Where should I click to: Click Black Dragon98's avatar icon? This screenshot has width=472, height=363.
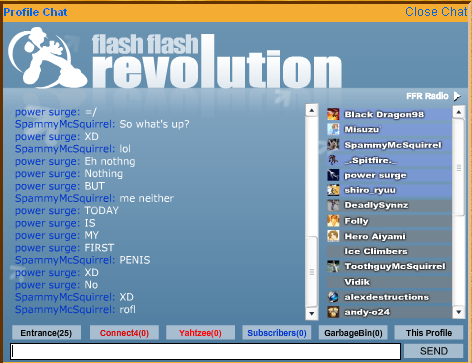(333, 114)
